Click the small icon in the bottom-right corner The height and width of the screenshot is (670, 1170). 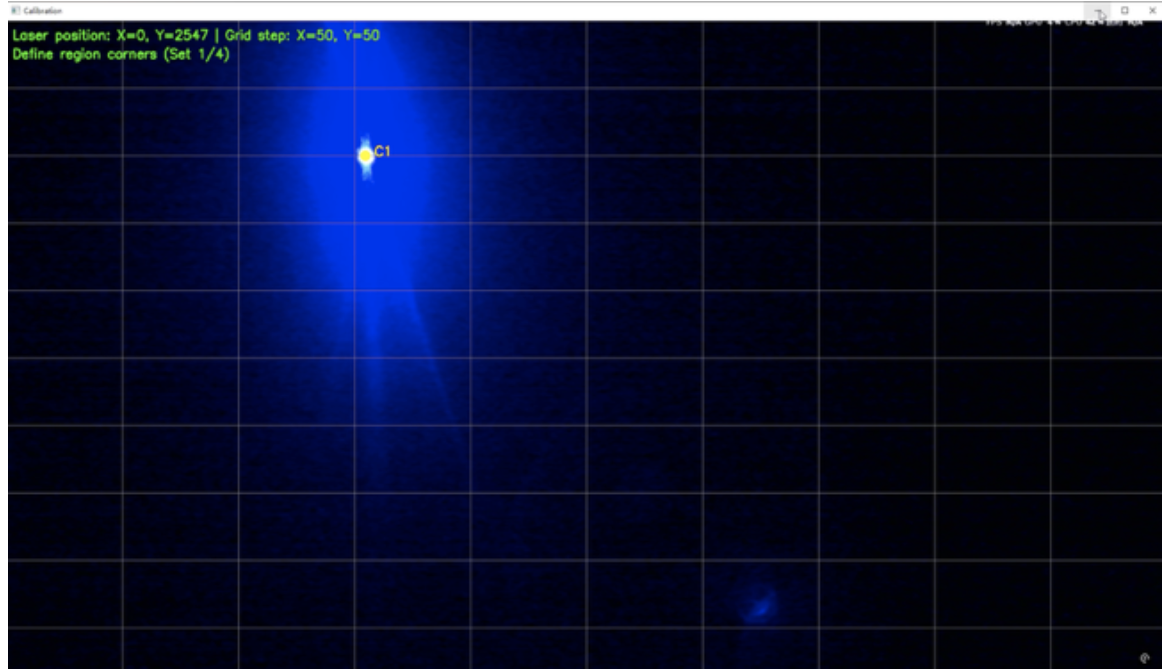coord(1143,657)
